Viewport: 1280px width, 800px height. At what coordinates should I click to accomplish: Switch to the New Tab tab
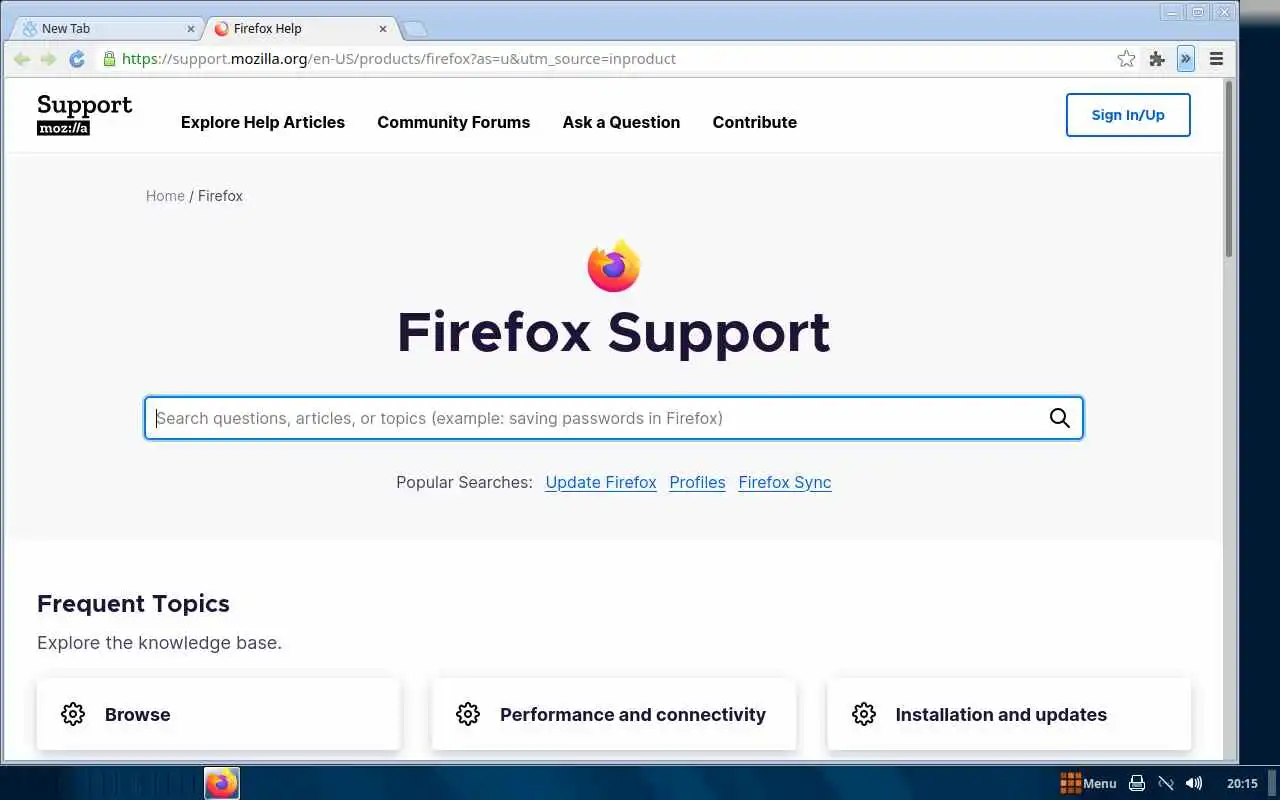pyautogui.click(x=105, y=29)
